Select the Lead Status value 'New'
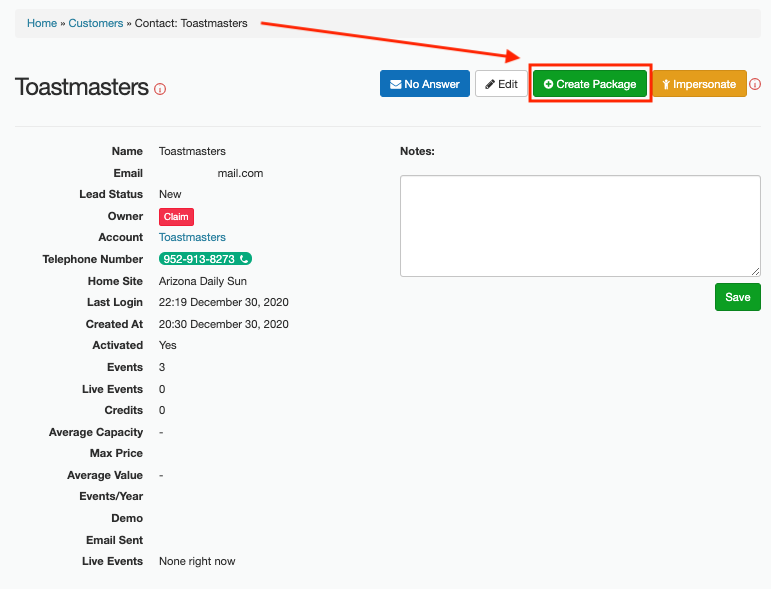Viewport: 771px width, 589px height. [x=170, y=194]
